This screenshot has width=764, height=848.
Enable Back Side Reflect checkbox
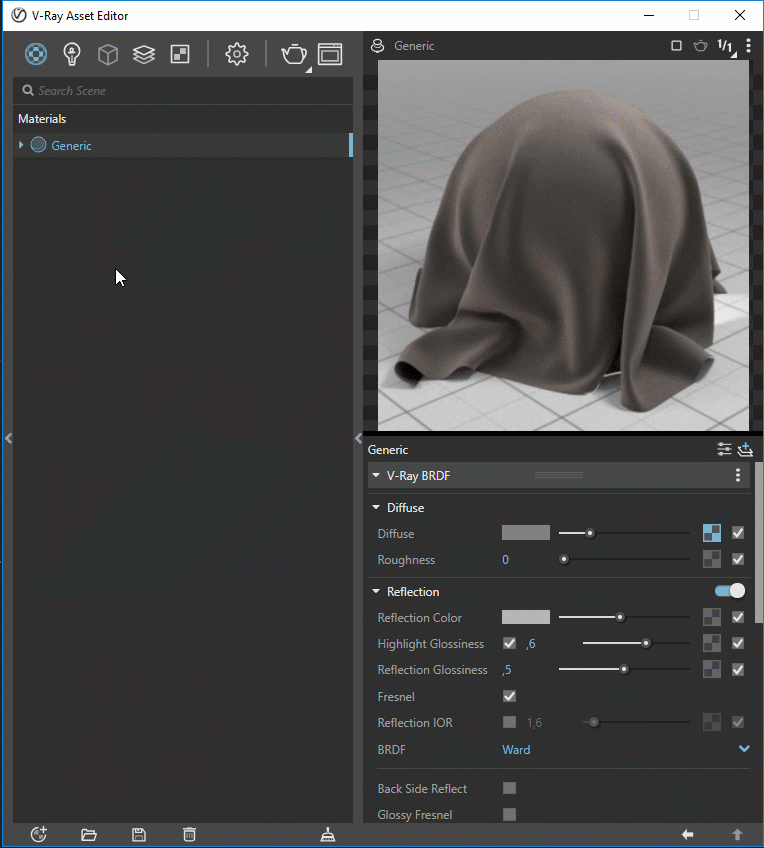point(509,788)
